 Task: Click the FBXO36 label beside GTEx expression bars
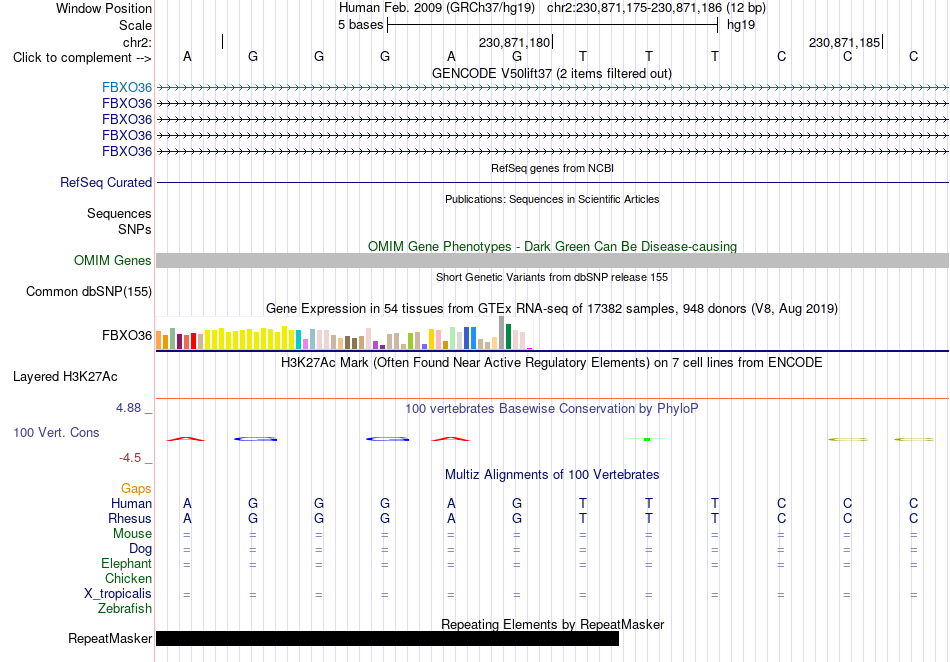coord(127,336)
